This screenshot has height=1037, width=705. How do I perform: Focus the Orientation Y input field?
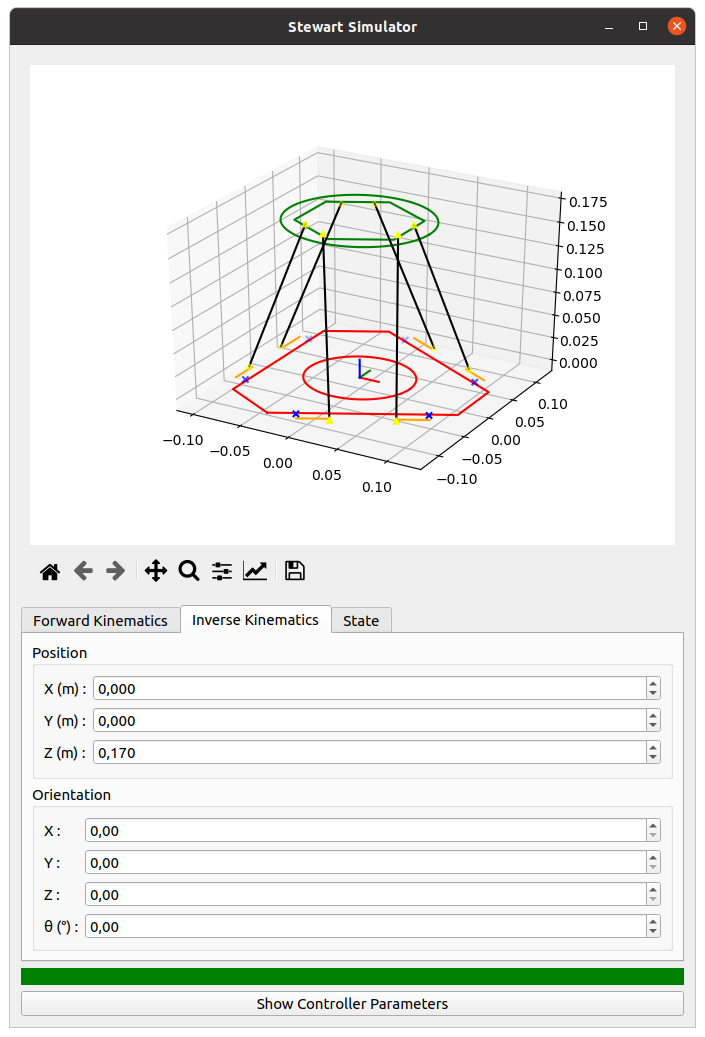[366, 862]
